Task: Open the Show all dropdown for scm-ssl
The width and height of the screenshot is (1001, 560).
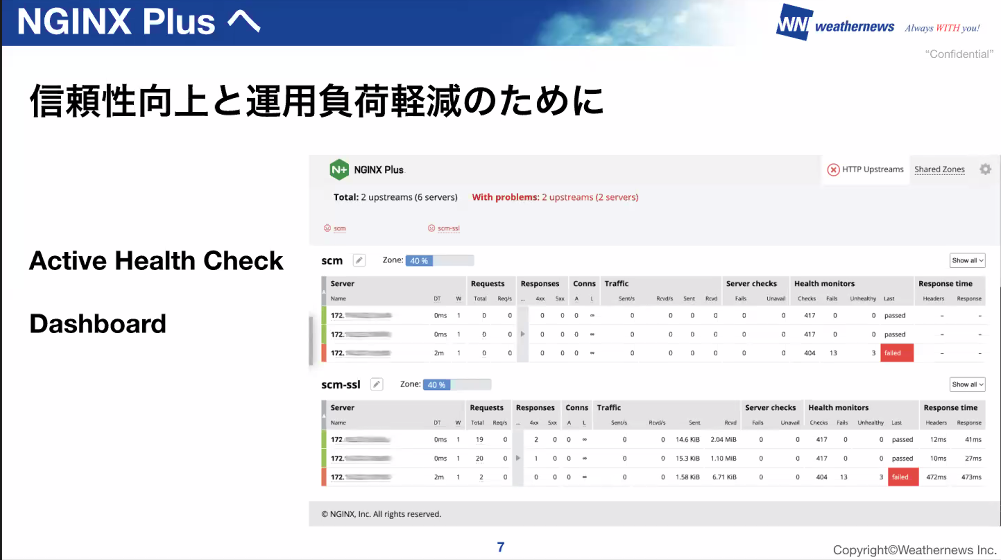Action: click(x=967, y=384)
